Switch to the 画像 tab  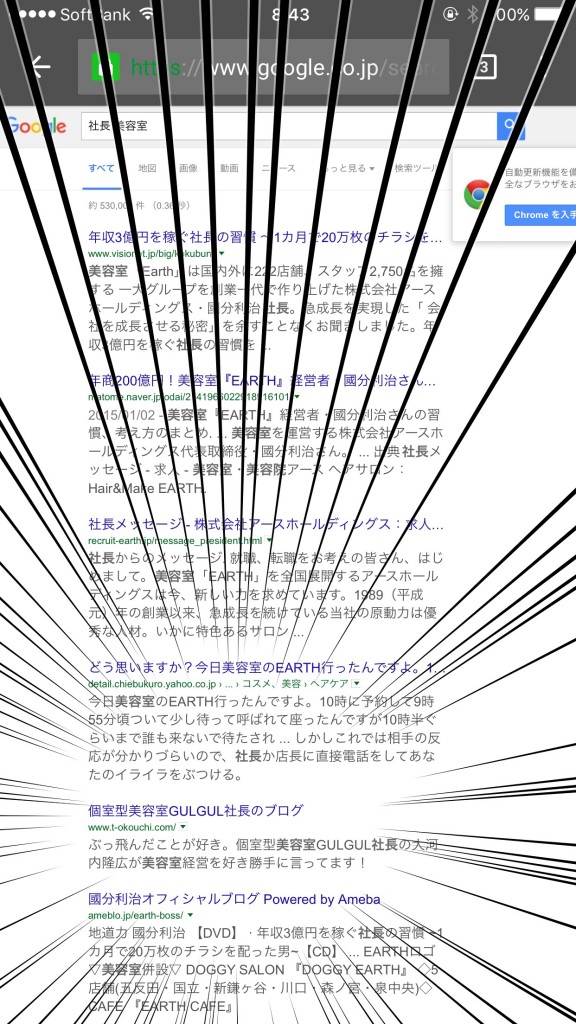click(x=188, y=168)
